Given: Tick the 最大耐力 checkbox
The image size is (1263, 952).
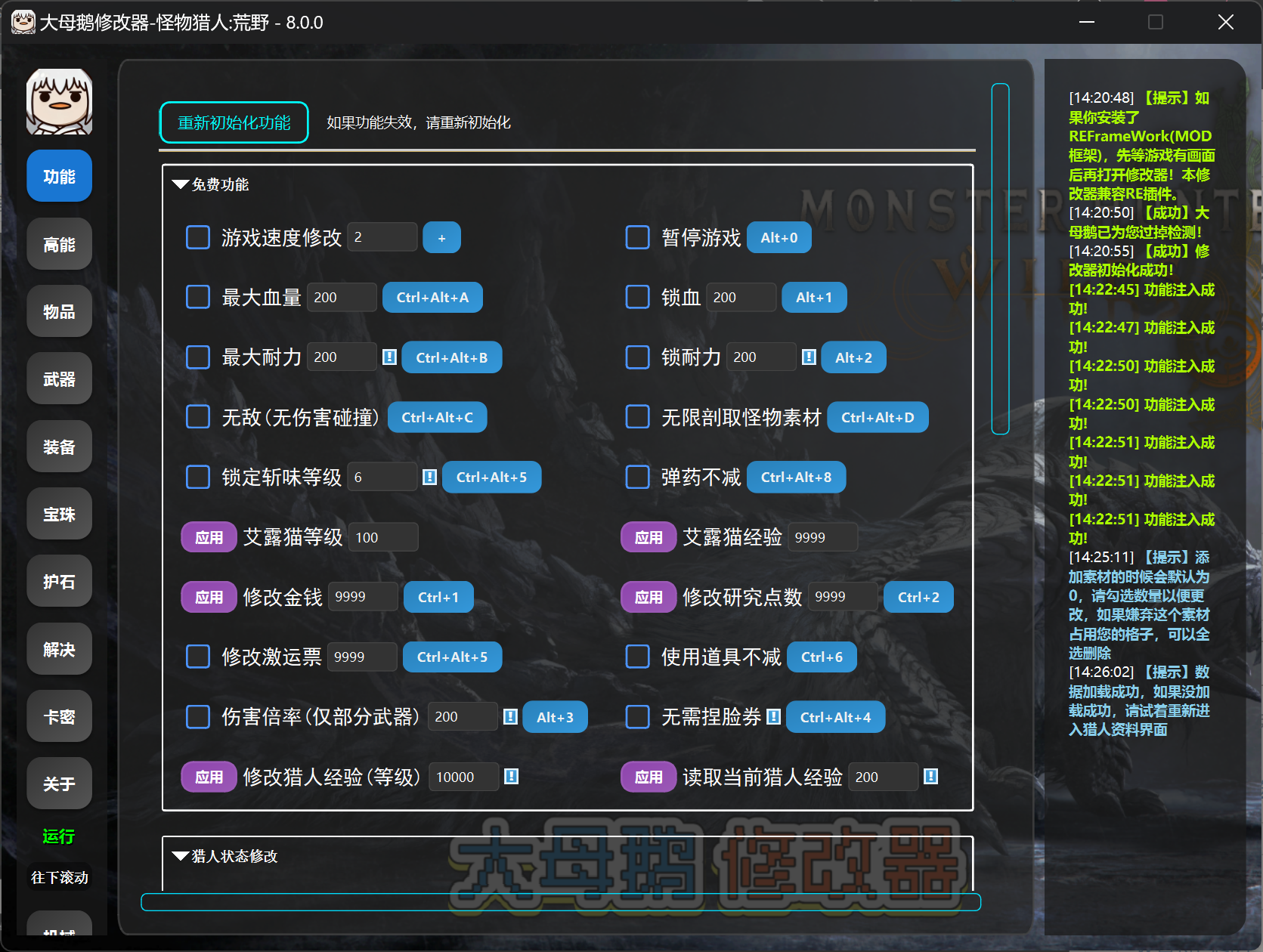Looking at the screenshot, I should [198, 357].
